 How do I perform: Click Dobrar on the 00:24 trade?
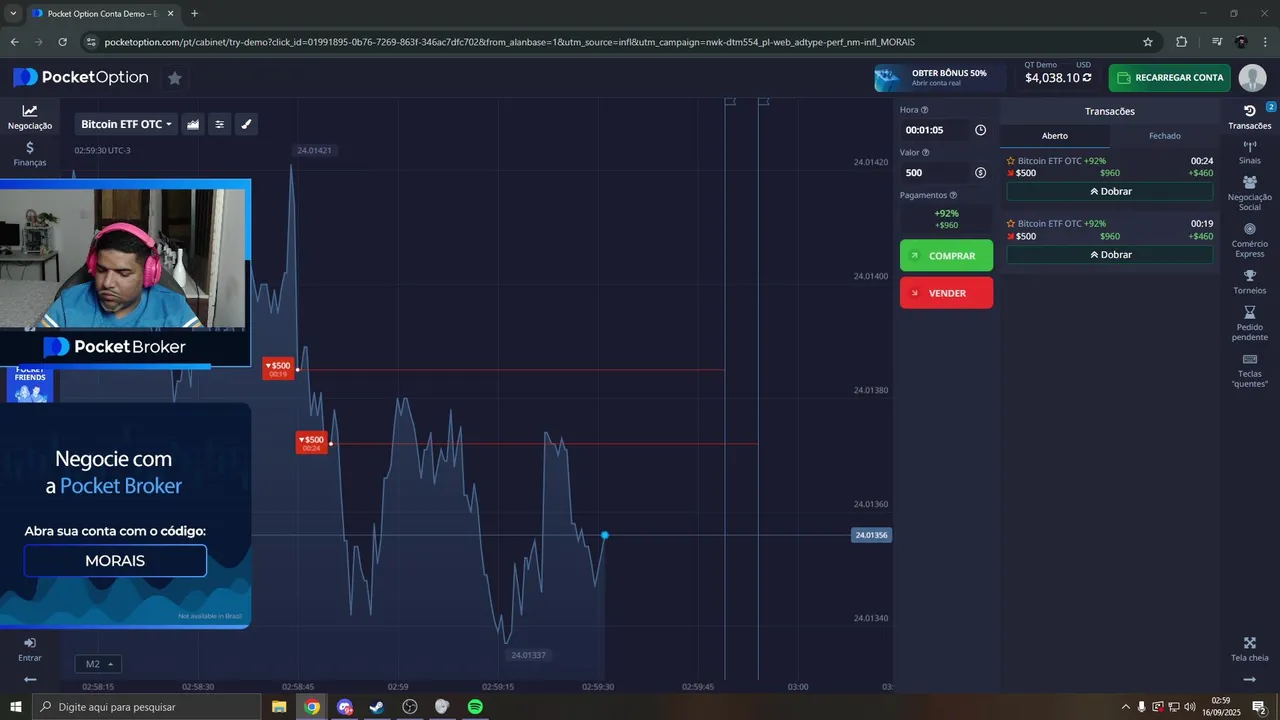(x=1110, y=191)
